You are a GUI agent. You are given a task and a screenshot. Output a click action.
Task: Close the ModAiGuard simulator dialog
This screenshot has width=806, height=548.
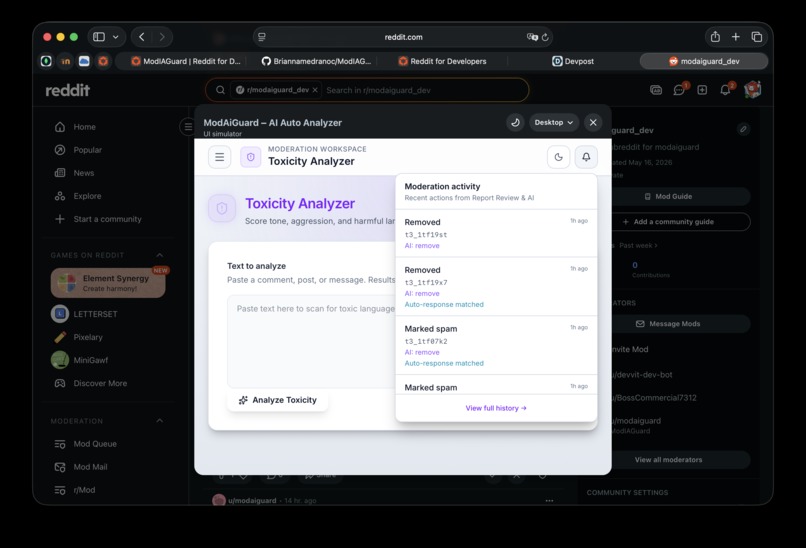click(593, 122)
